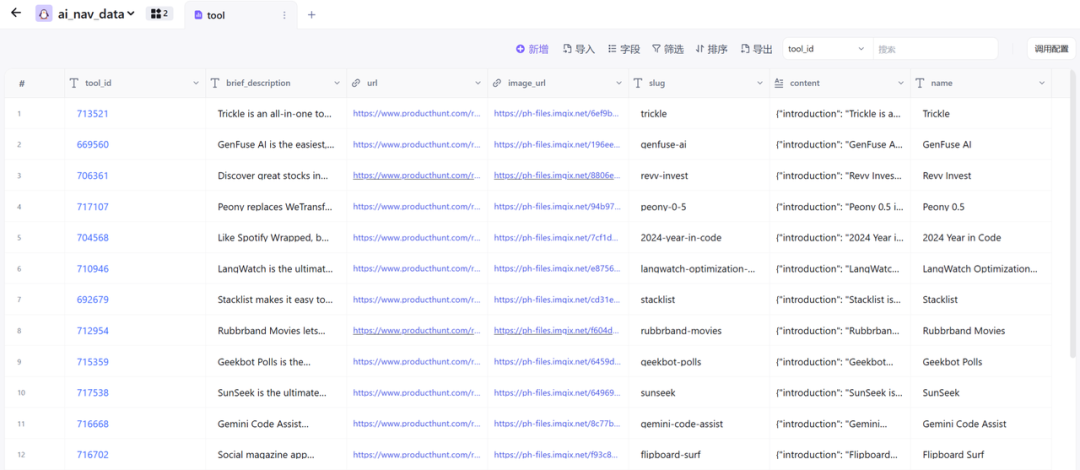Open the 排序 sort option

click(712, 49)
